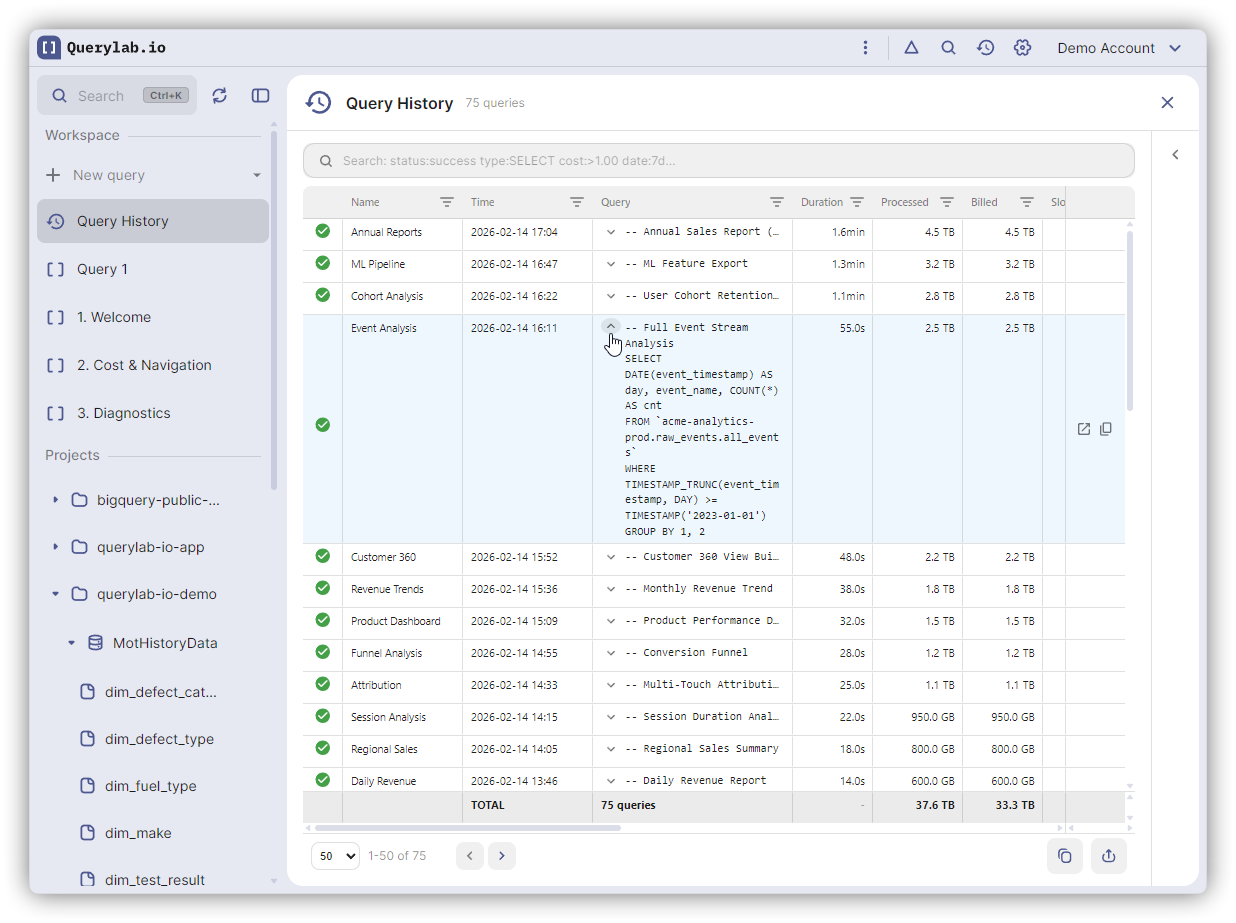The height and width of the screenshot is (923, 1236).
Task: Toggle the sidebar panel layout icon
Action: click(260, 95)
